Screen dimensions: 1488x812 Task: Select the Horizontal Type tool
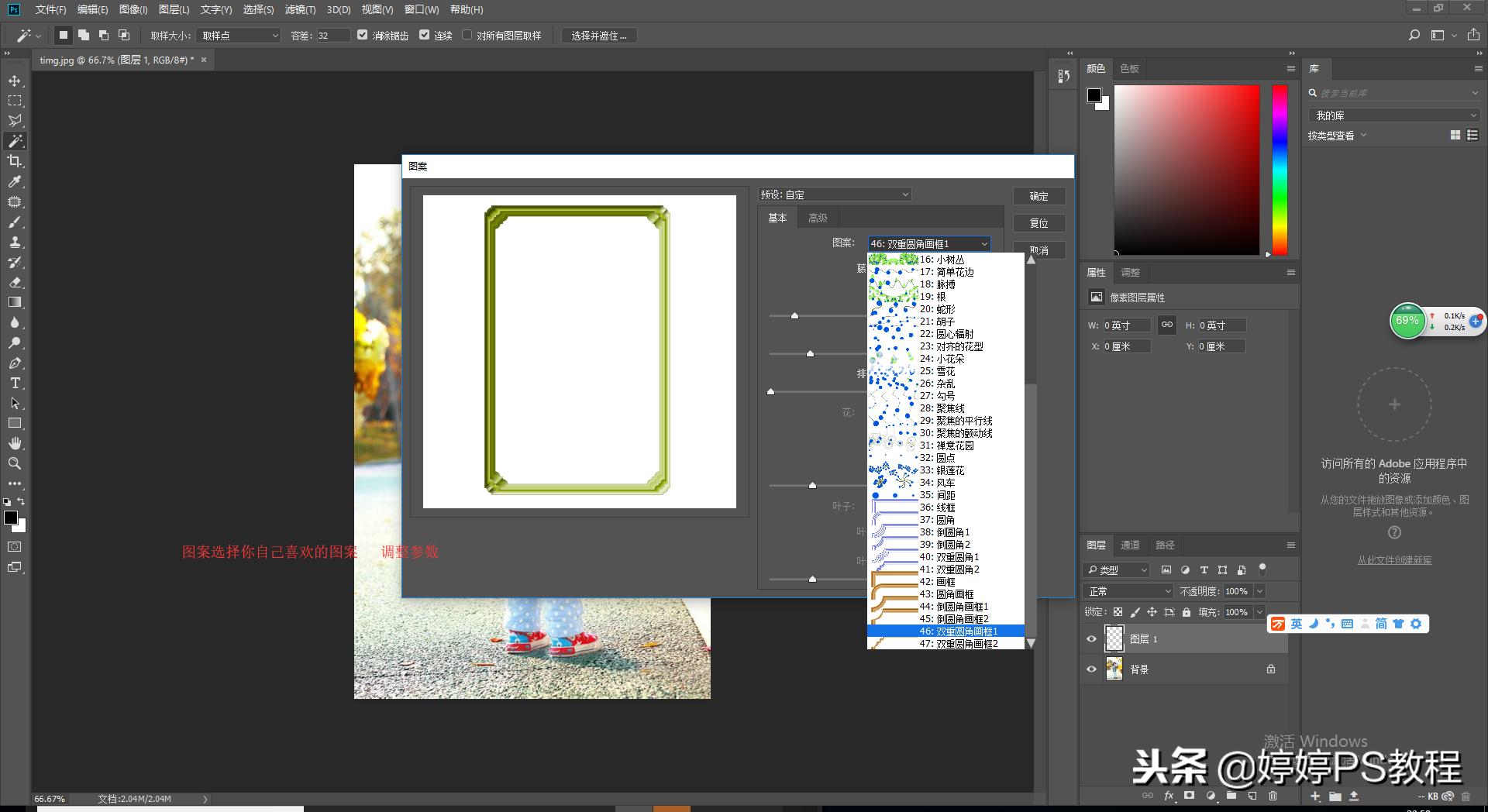coord(15,383)
